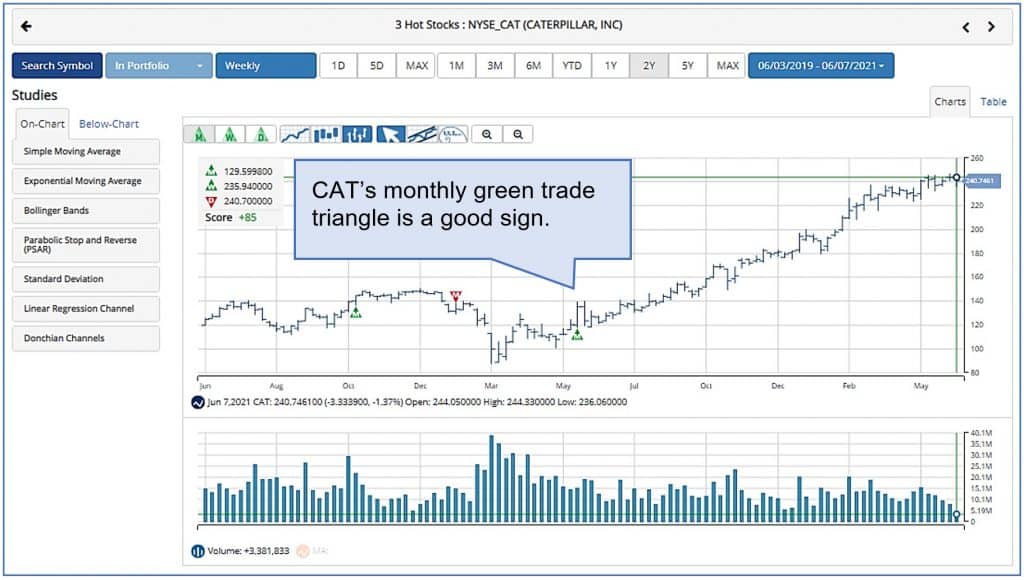Select the 1Y time range

pos(611,66)
